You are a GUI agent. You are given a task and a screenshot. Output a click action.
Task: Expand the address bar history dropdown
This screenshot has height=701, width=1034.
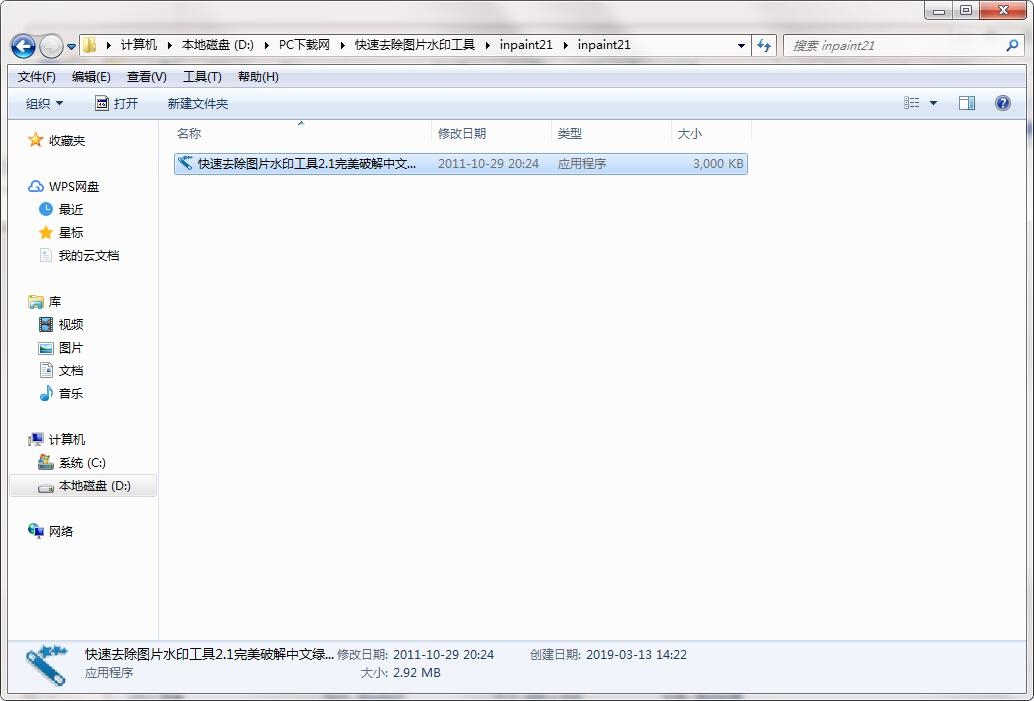pos(741,46)
